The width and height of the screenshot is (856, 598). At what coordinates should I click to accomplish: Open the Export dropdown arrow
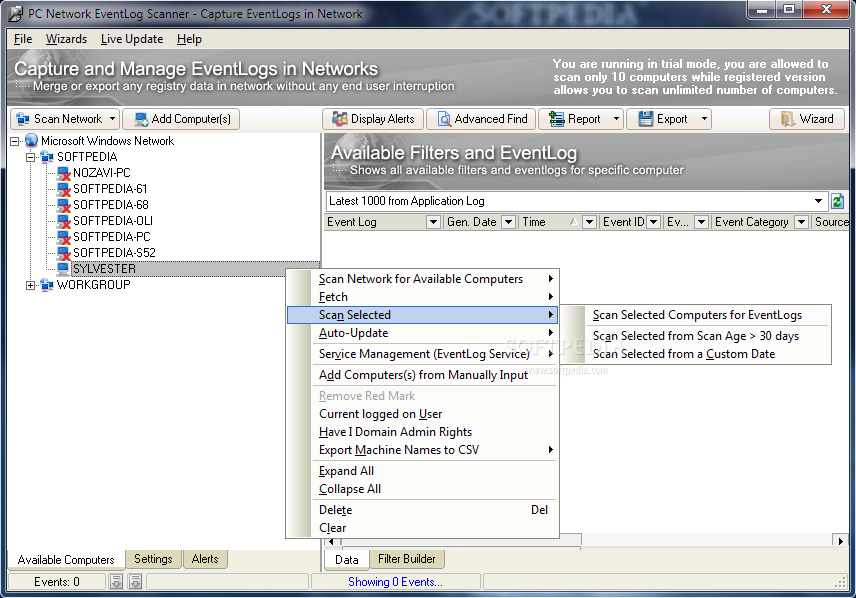point(704,119)
